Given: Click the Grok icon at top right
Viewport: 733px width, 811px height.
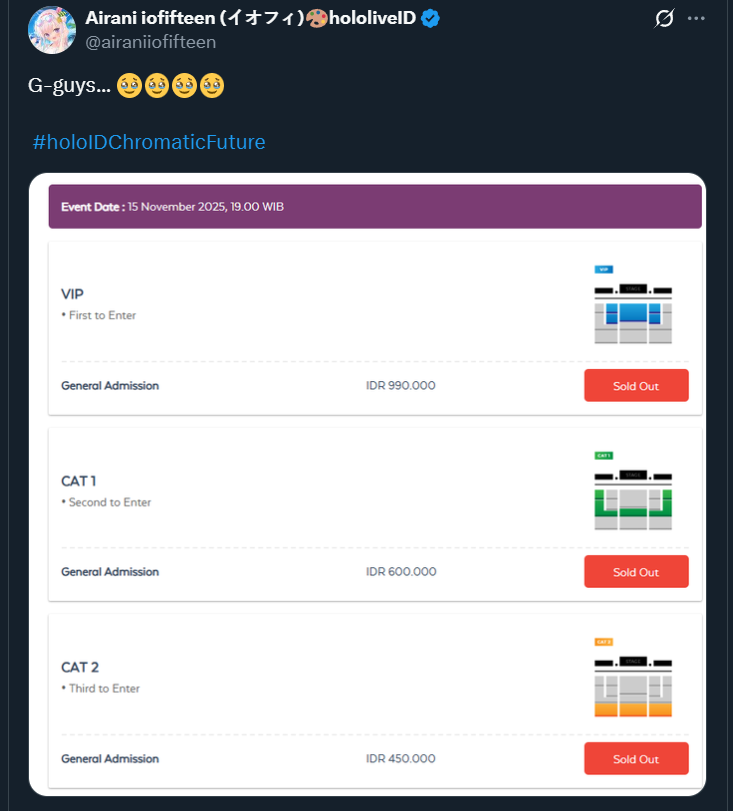Looking at the screenshot, I should coord(663,19).
